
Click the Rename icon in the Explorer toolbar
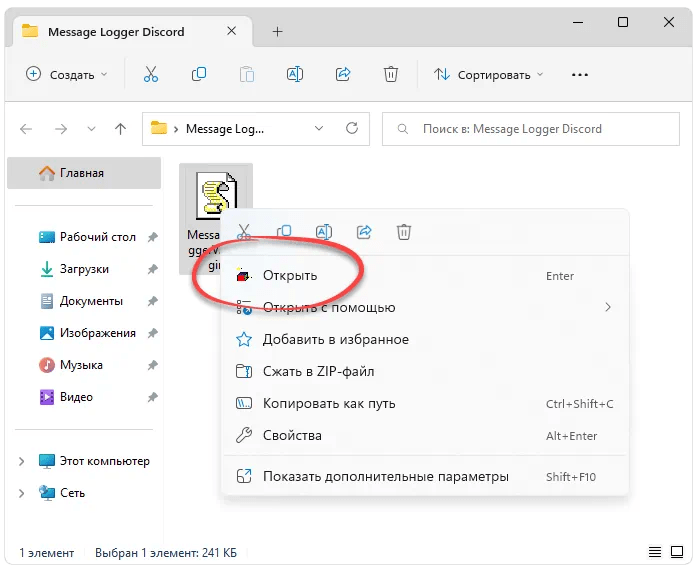coord(295,74)
